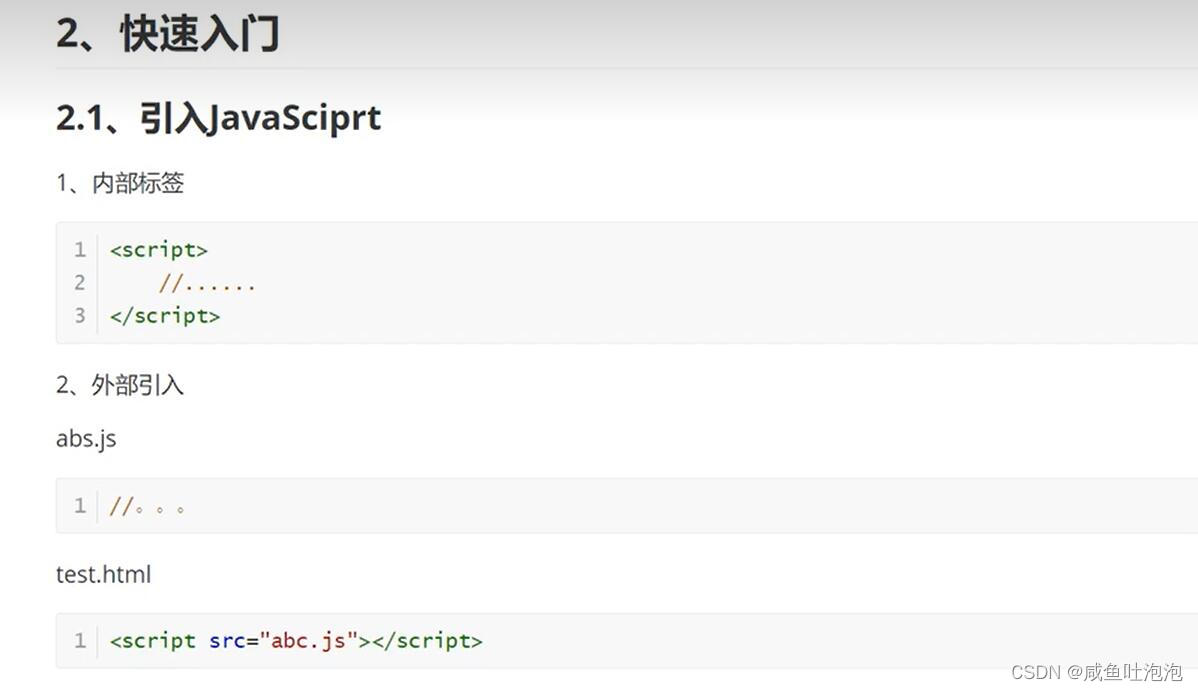
Task: Click the text '2、外部引入'
Action: coord(120,384)
